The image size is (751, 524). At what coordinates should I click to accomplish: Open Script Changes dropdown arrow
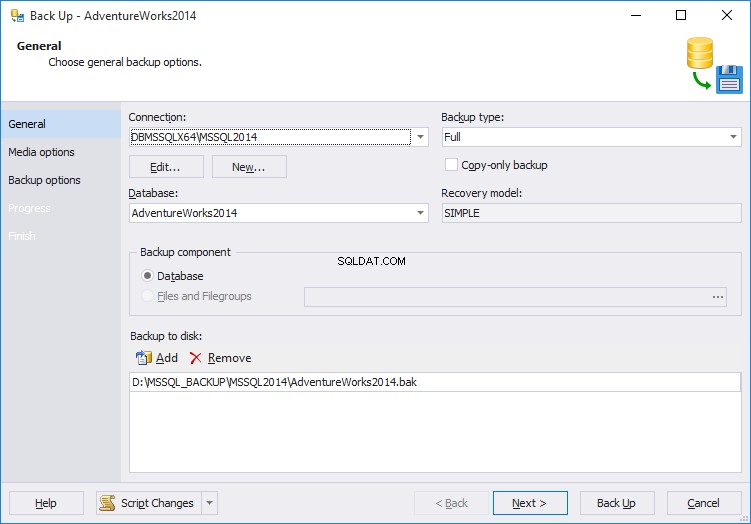(209, 503)
